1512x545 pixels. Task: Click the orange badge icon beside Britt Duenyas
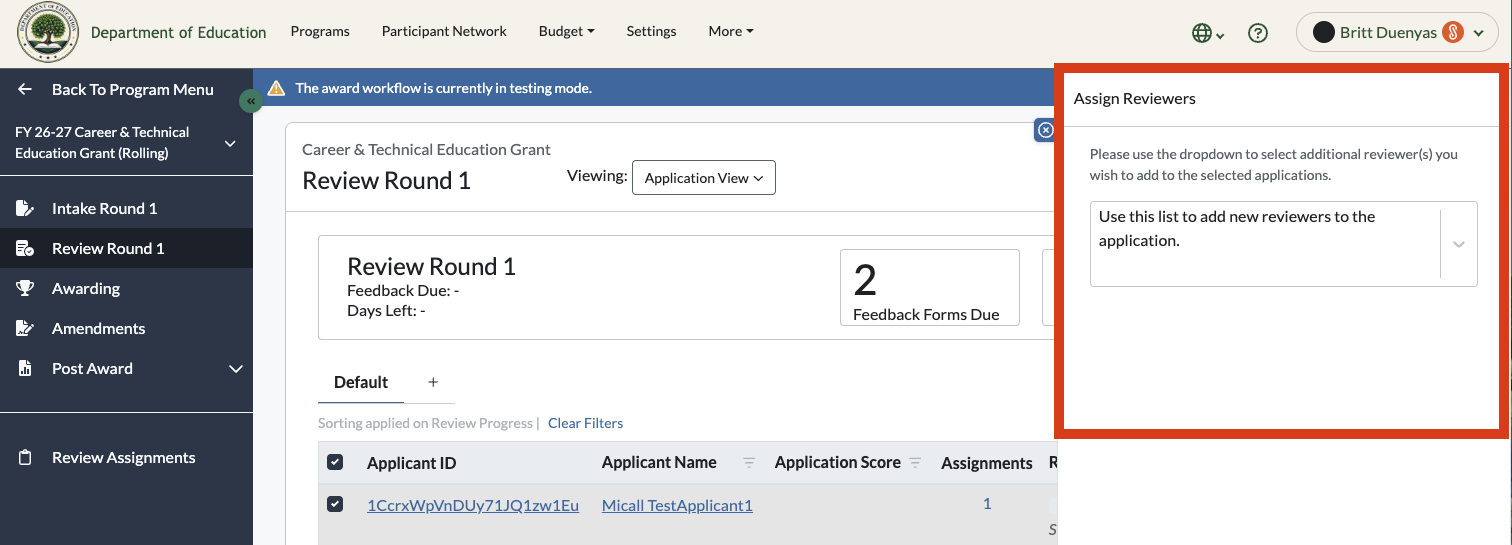click(x=1453, y=33)
